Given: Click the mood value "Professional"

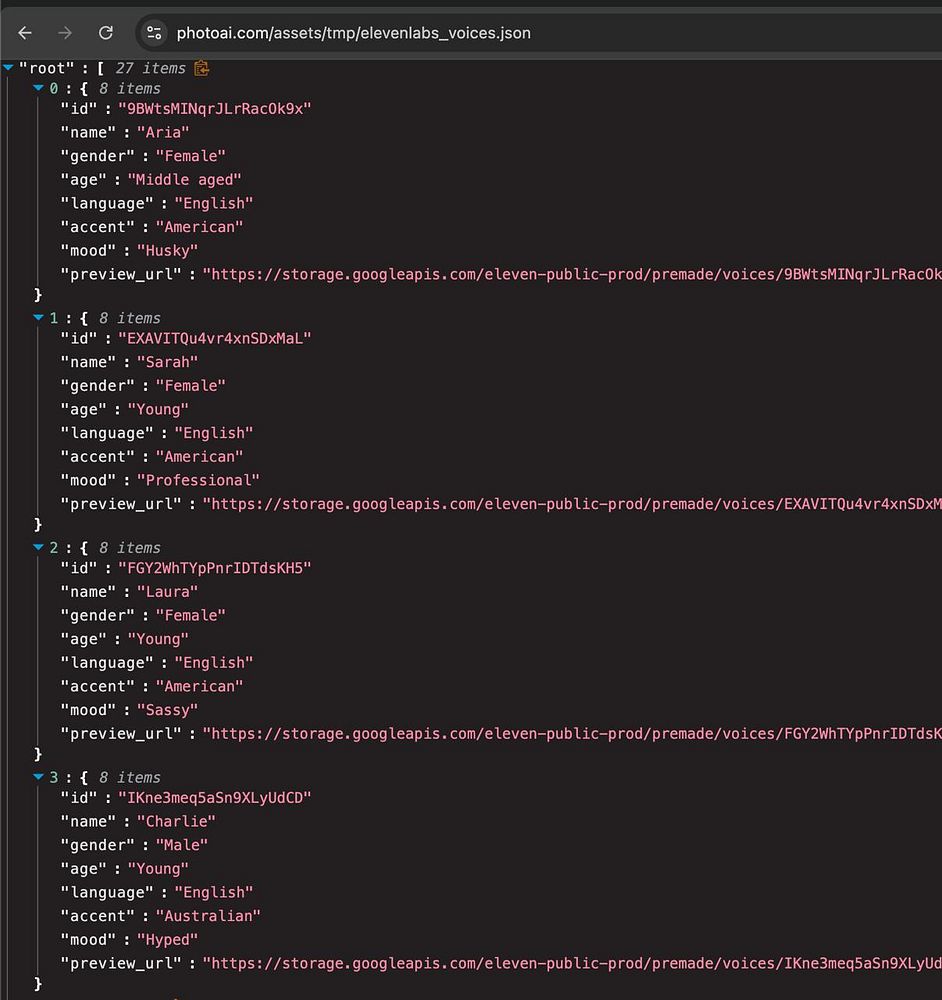Looking at the screenshot, I should 198,480.
